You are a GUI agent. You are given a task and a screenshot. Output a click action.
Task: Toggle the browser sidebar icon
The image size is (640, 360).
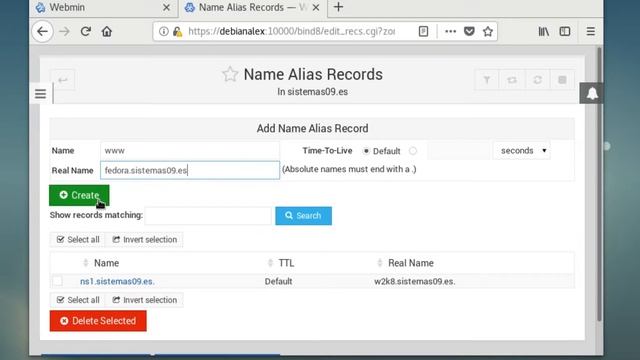[x=565, y=31]
